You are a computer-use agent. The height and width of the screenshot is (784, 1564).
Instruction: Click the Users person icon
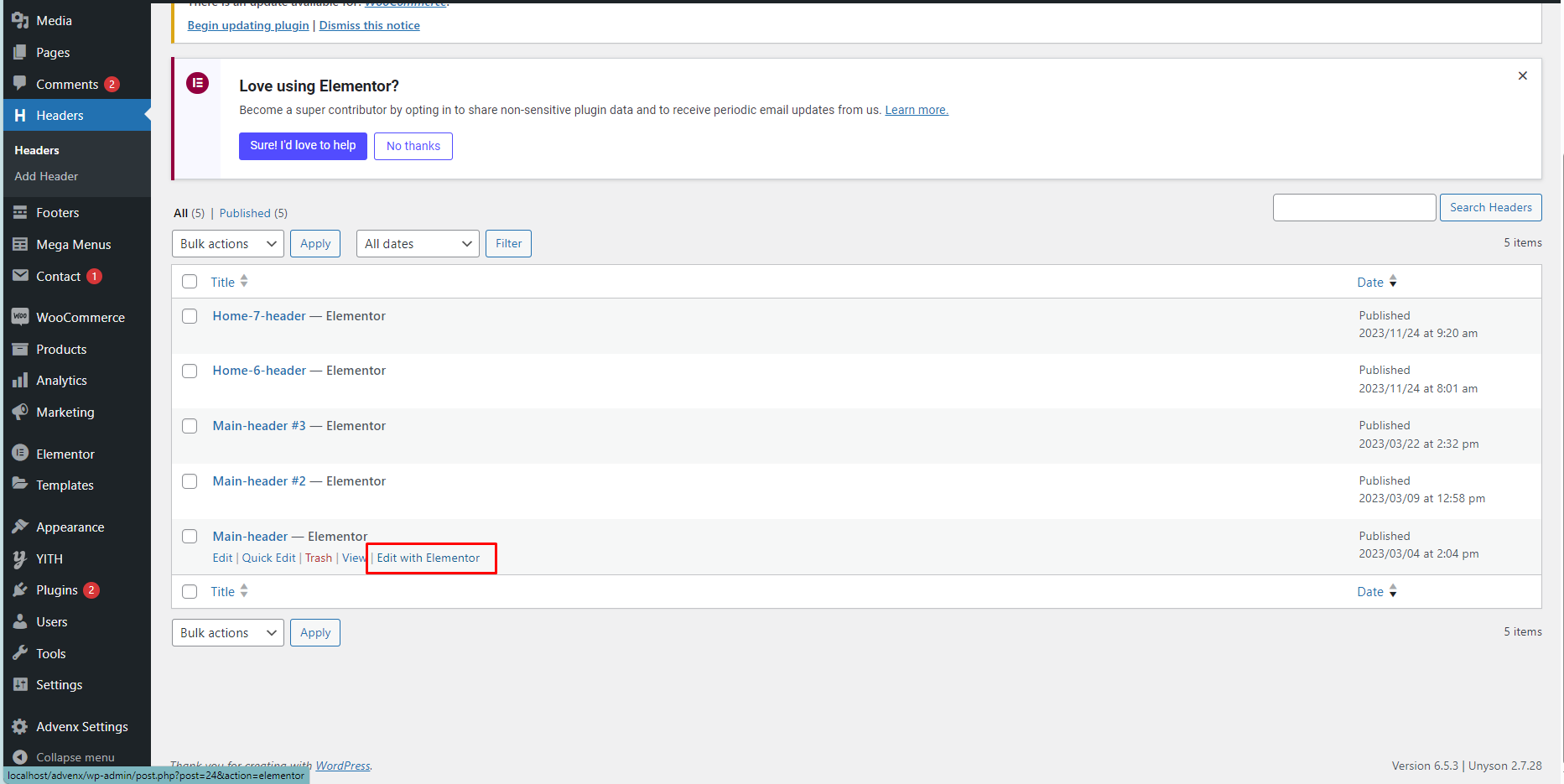tap(20, 621)
